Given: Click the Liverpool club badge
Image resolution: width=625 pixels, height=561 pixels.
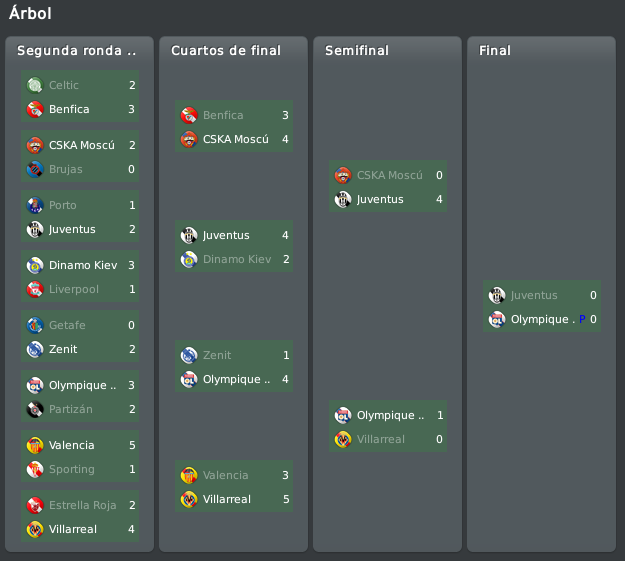Looking at the screenshot, I should [x=35, y=289].
